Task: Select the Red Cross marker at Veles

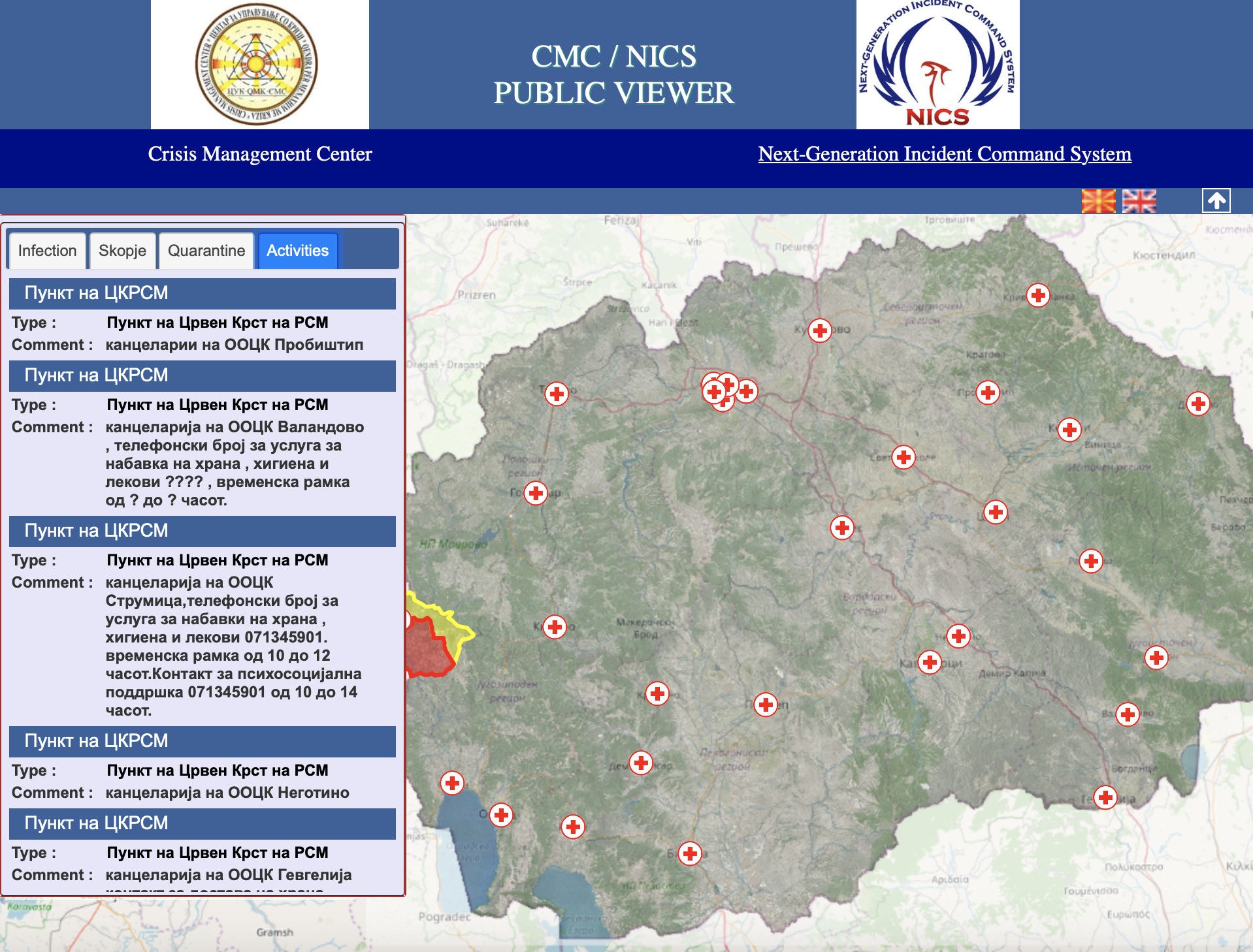Action: tap(841, 528)
